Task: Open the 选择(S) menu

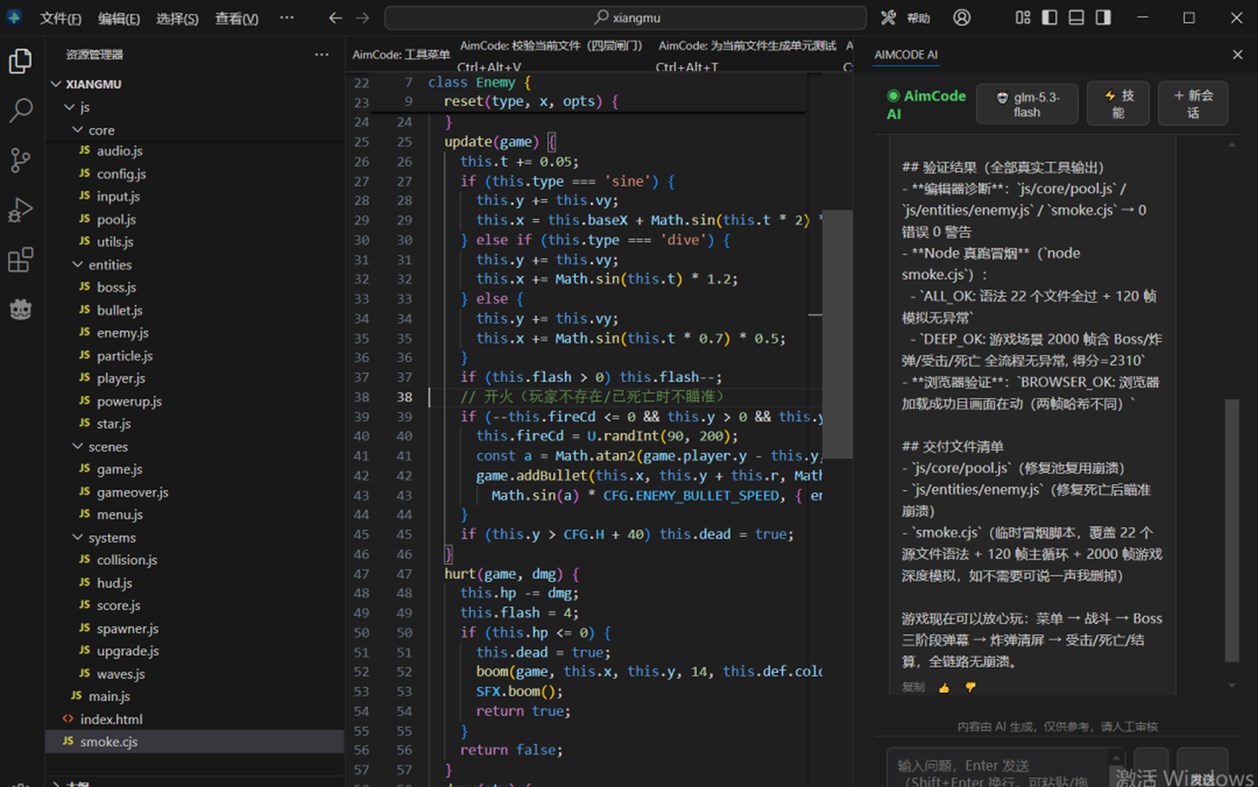Action: tap(178, 19)
